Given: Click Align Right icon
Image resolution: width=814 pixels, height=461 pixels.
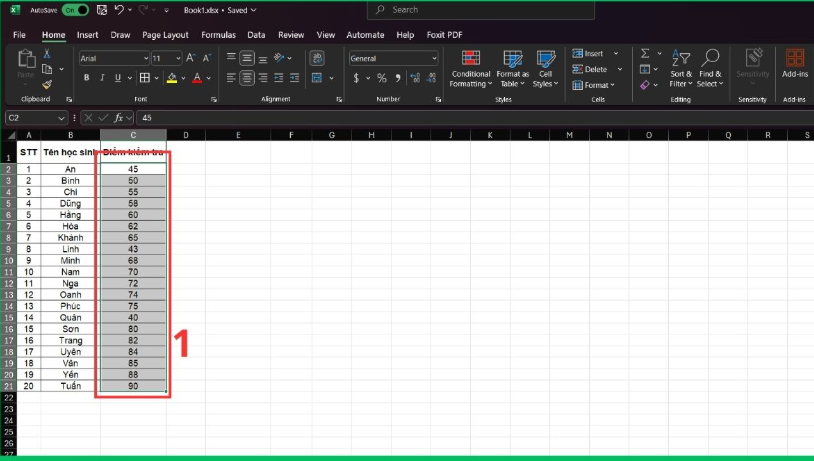Looking at the screenshot, I should tap(263, 78).
